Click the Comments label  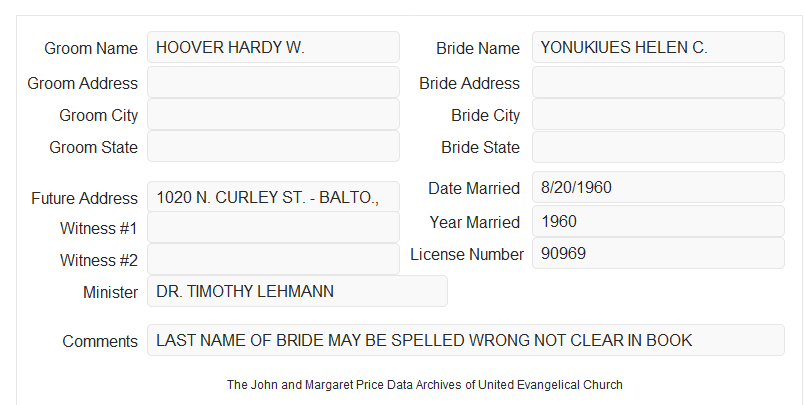tap(100, 341)
